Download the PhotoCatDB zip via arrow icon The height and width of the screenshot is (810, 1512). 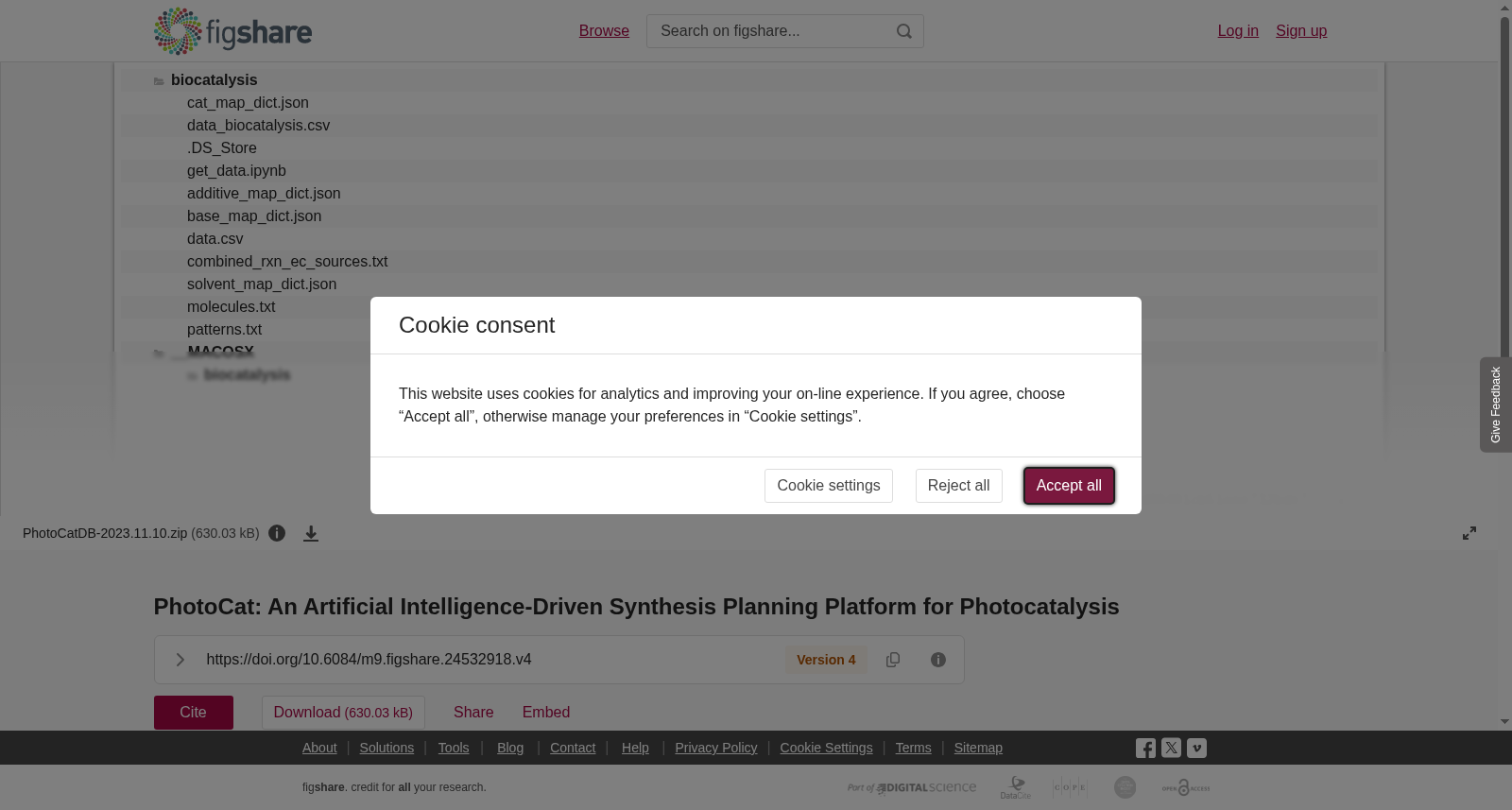click(x=311, y=533)
